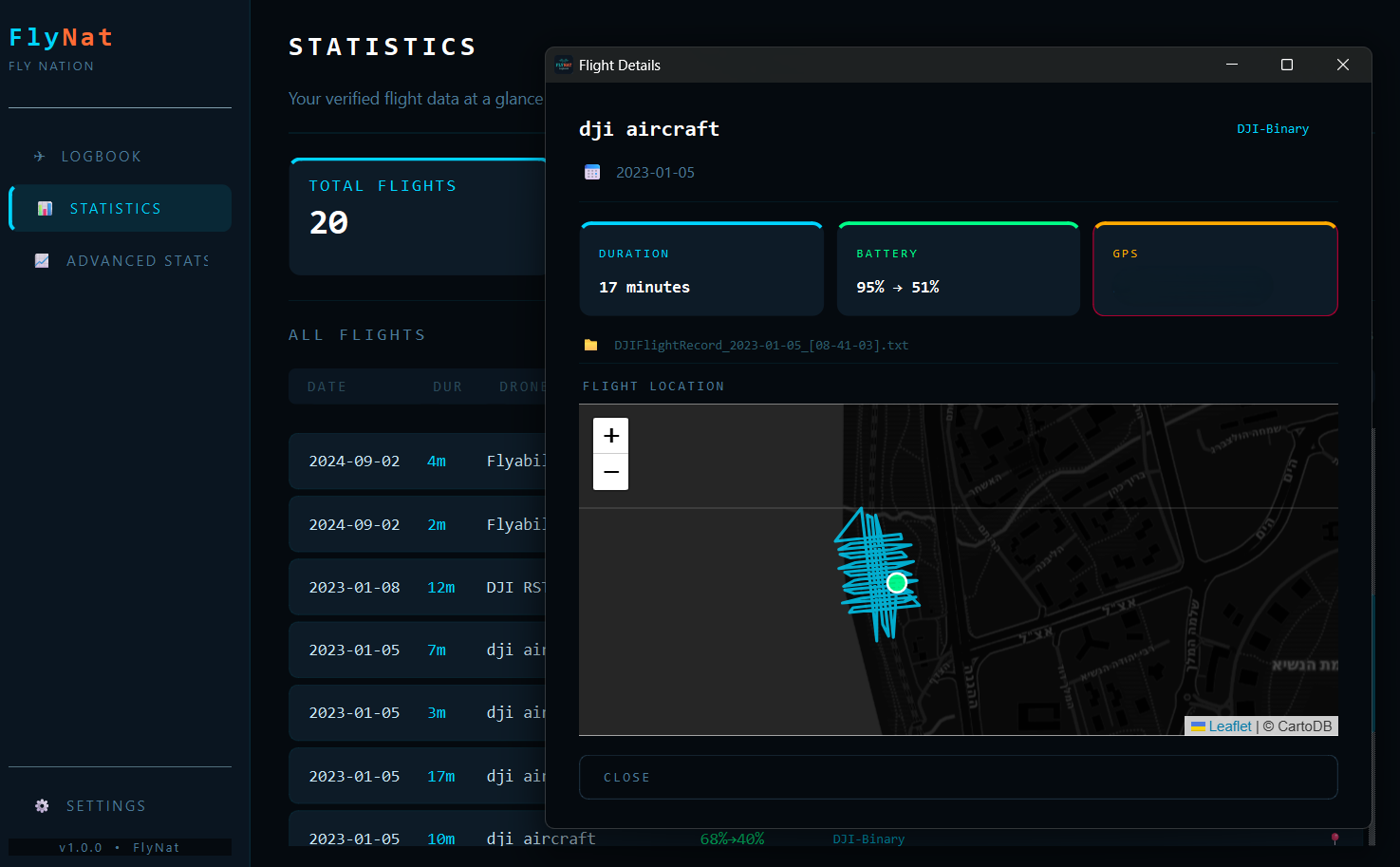Click the DJIFlightRecord file name
This screenshot has height=867, width=1400.
(761, 345)
